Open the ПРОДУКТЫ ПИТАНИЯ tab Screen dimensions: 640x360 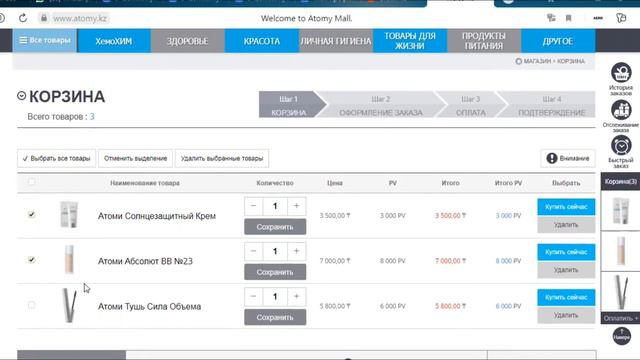click(x=484, y=41)
